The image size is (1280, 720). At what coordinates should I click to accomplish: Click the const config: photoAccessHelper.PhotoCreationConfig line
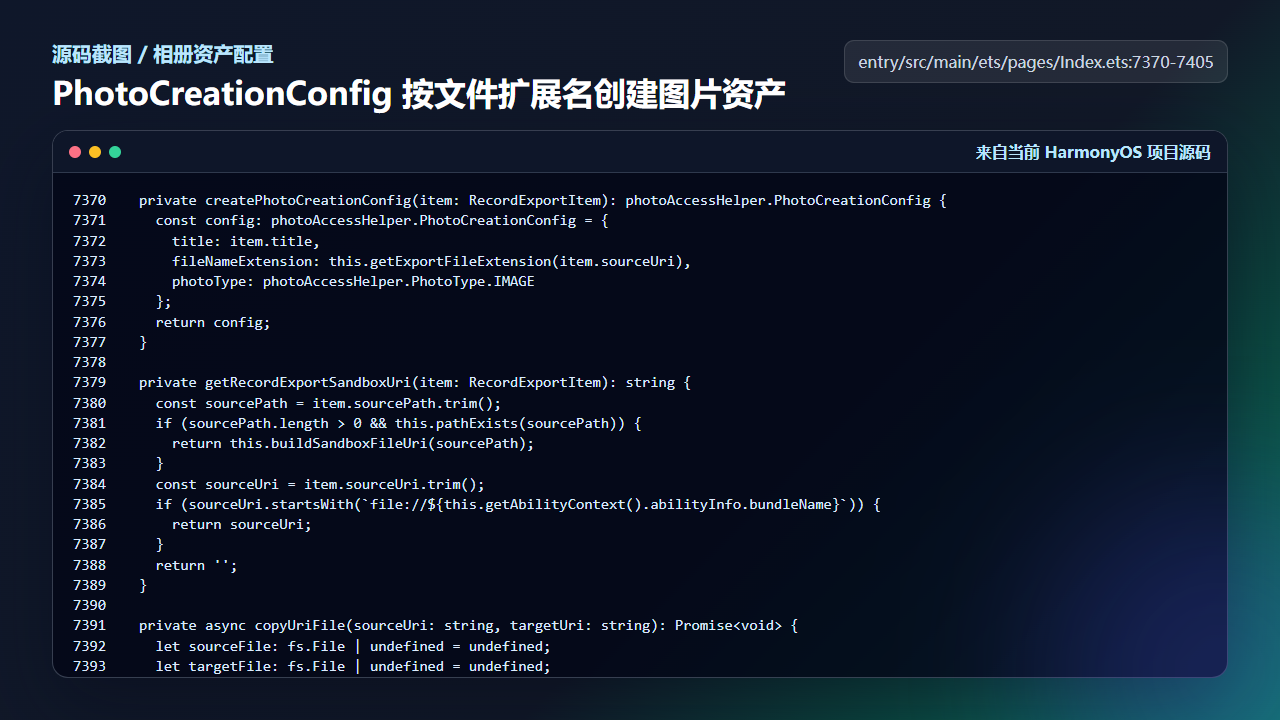pyautogui.click(x=382, y=221)
